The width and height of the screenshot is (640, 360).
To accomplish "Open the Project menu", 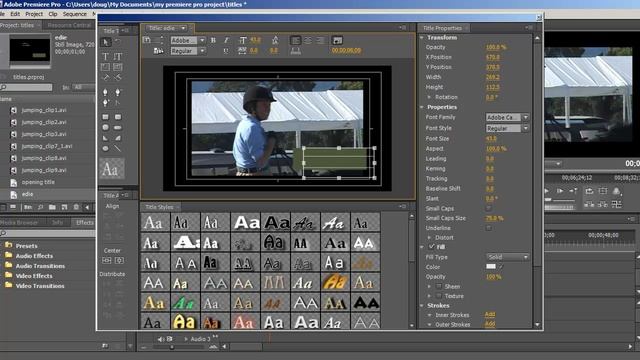I will [34, 14].
